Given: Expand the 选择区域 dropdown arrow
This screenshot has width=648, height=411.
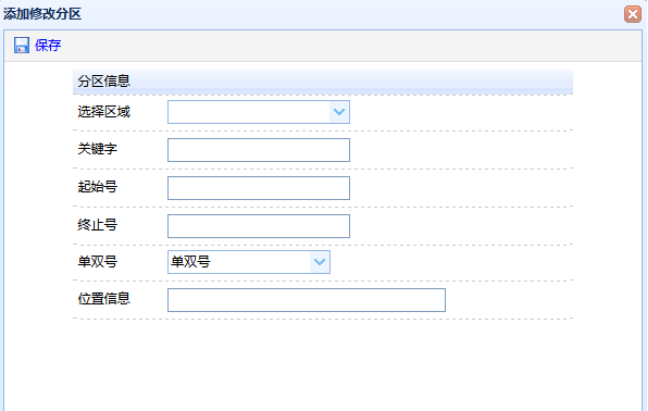Looking at the screenshot, I should coord(339,112).
